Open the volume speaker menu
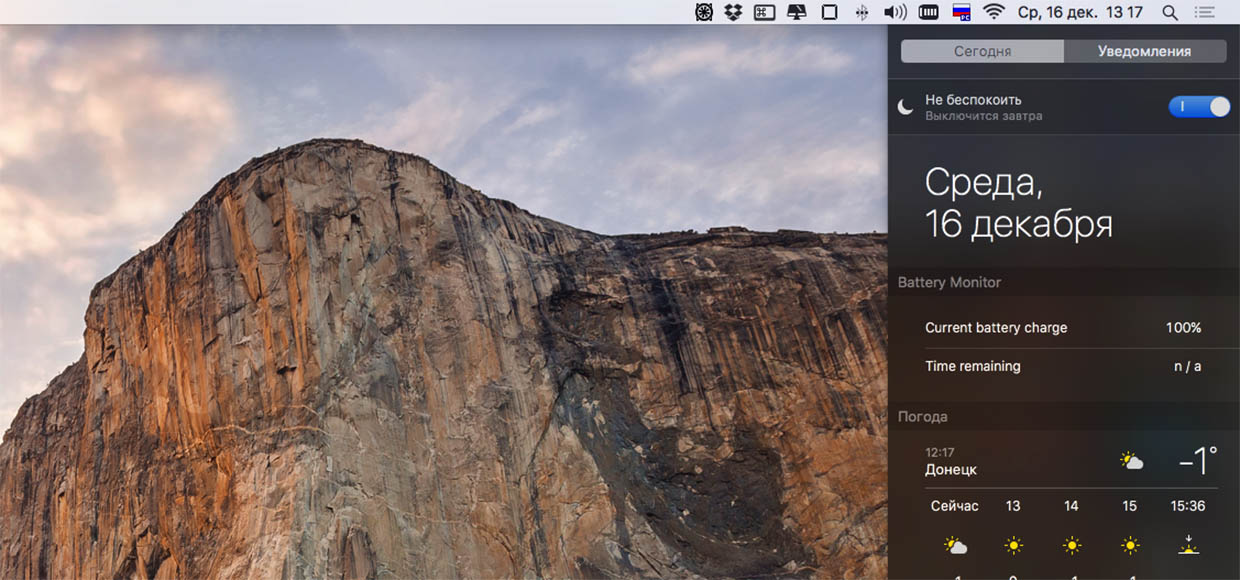1240x580 pixels. coord(895,12)
